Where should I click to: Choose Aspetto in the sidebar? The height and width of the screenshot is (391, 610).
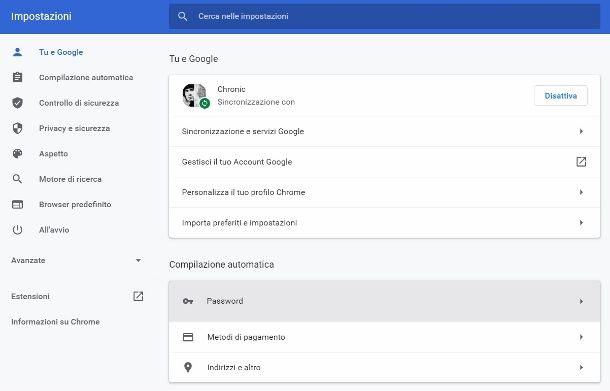tap(53, 154)
